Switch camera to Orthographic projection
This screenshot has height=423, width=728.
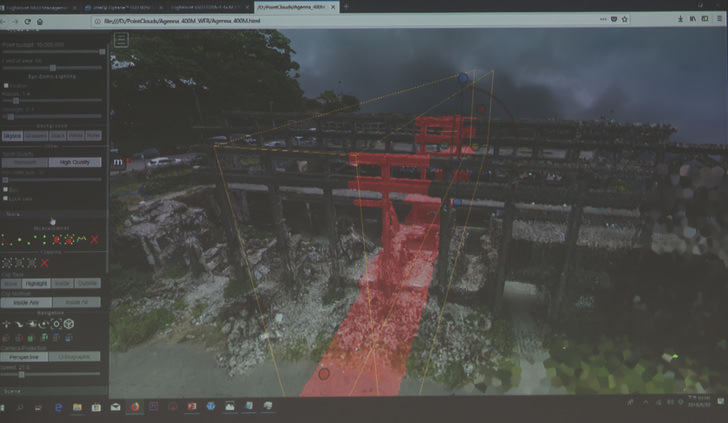74,357
